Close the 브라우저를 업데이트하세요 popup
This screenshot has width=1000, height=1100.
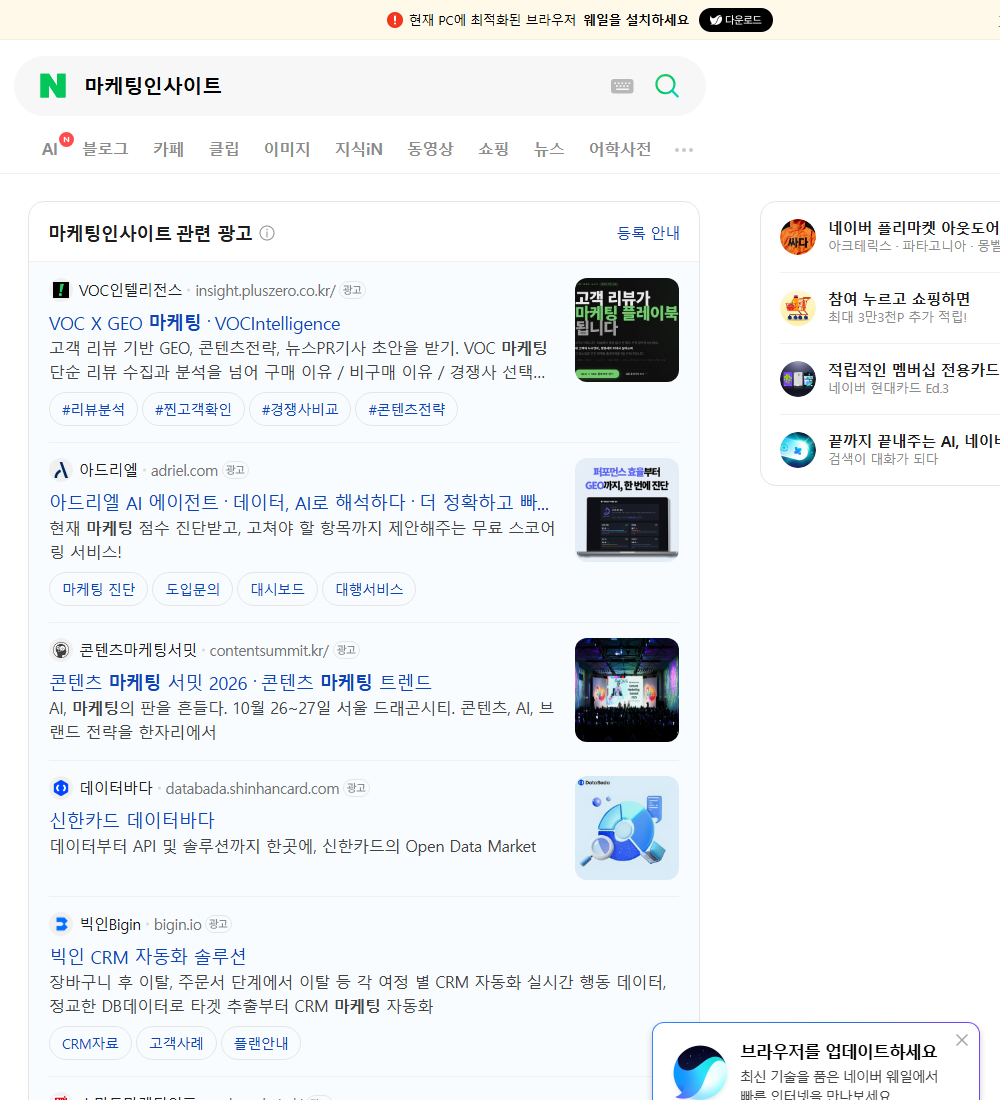click(x=961, y=1040)
